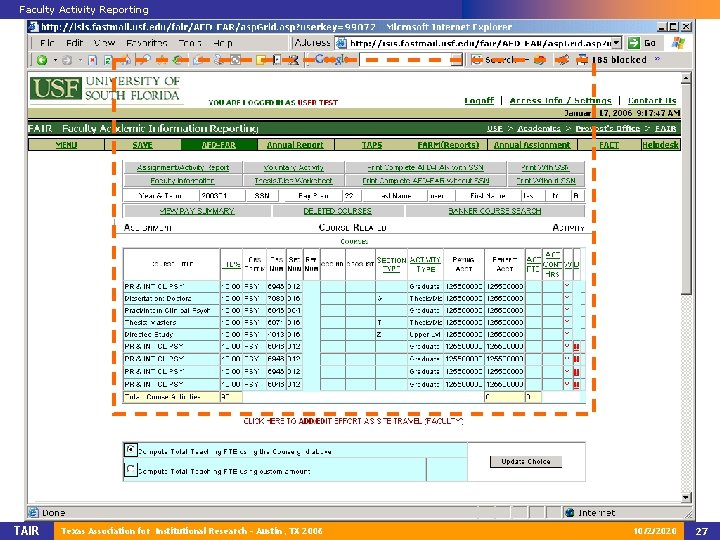
Task: Click the Logoff link
Action: click(479, 101)
